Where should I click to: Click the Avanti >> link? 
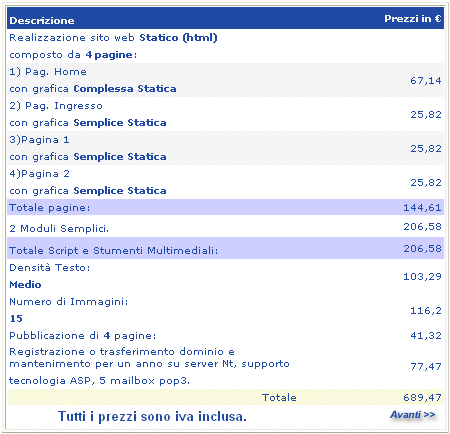pos(413,415)
